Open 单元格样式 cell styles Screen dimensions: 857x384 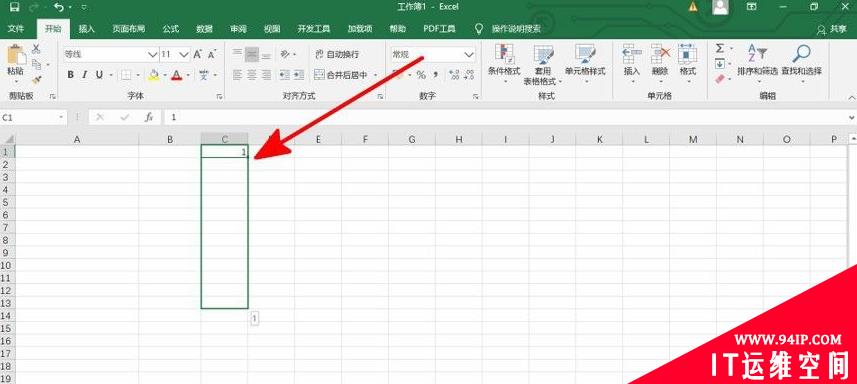(x=585, y=64)
